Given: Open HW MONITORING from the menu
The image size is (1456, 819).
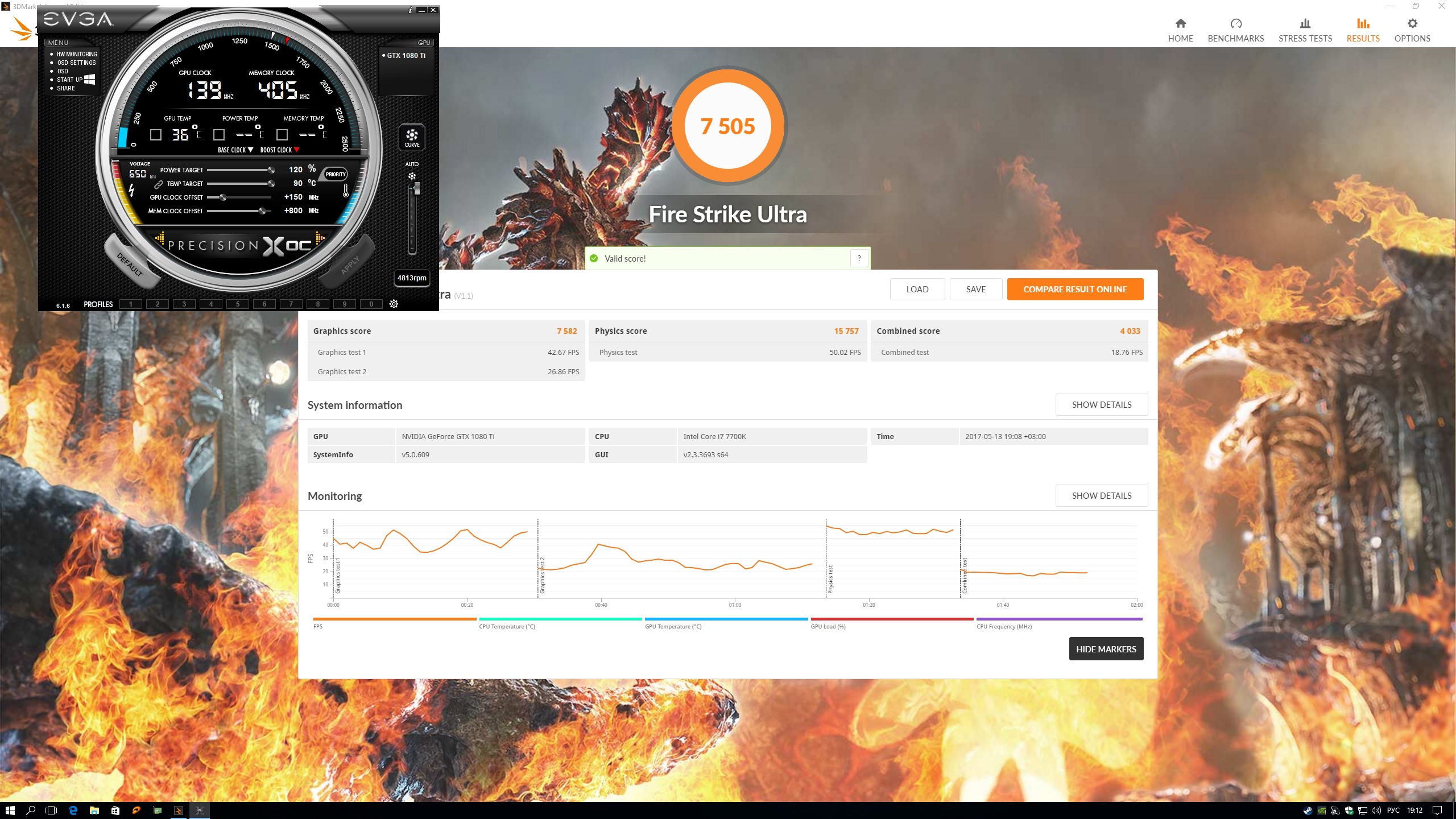Looking at the screenshot, I should point(77,55).
